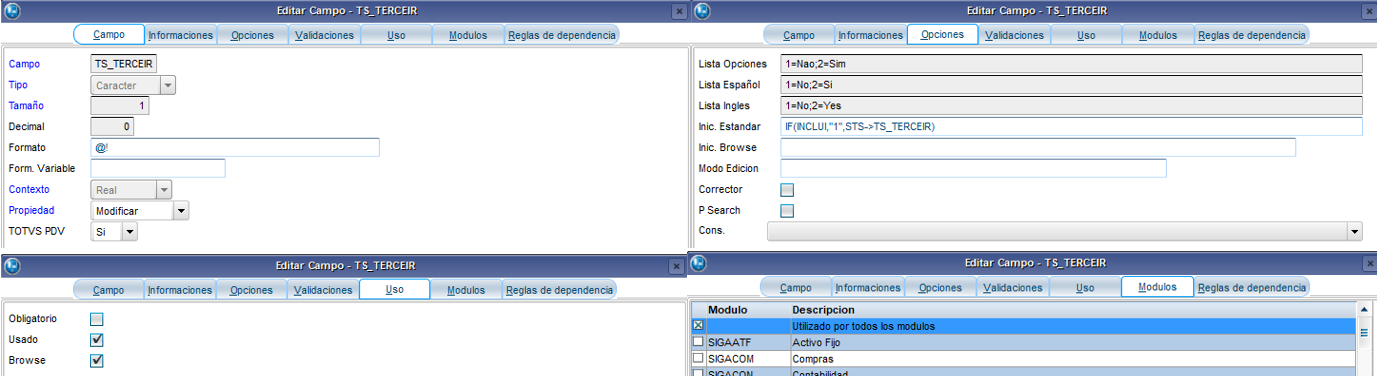Image resolution: width=1377 pixels, height=376 pixels.
Task: Toggle the Corrector checkbox
Action: (x=787, y=189)
